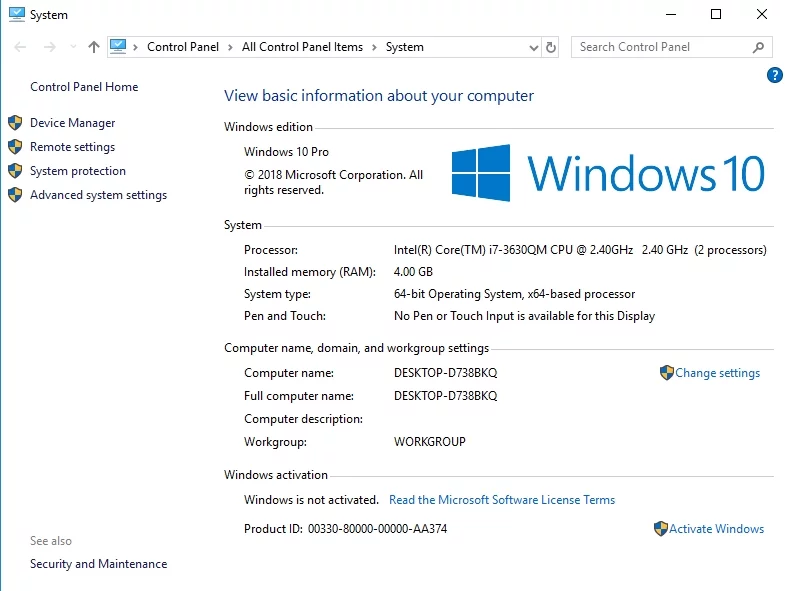Click the search magnifier icon
The width and height of the screenshot is (785, 591).
coord(759,47)
